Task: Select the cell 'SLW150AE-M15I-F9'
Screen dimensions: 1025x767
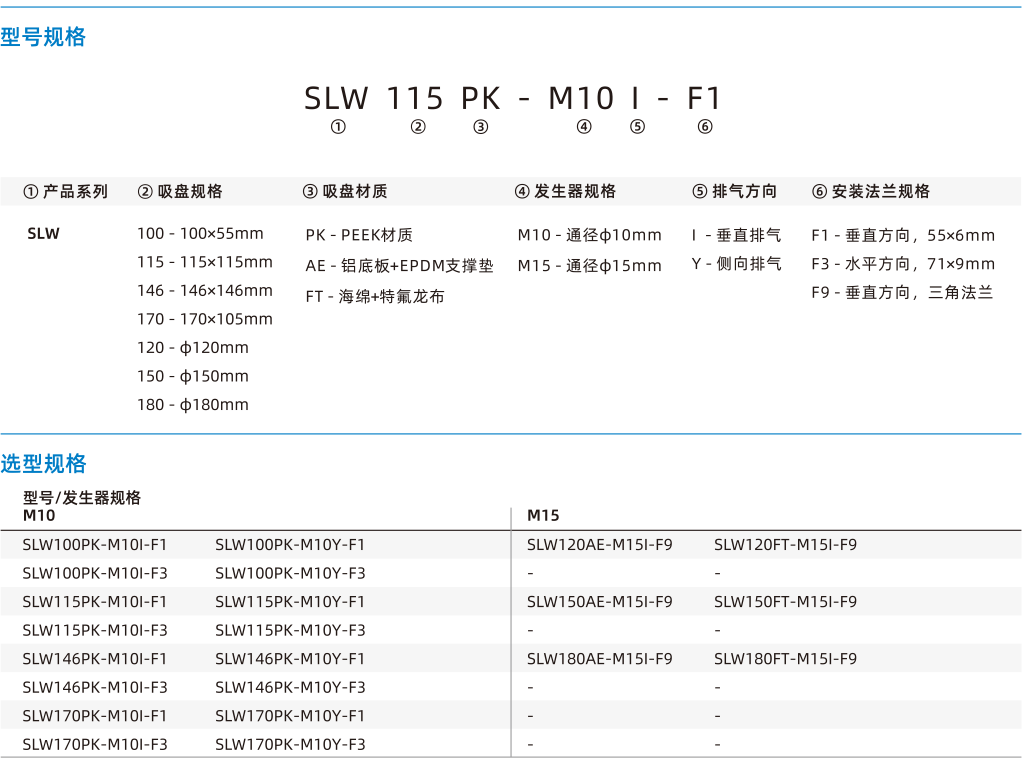Action: tap(599, 602)
